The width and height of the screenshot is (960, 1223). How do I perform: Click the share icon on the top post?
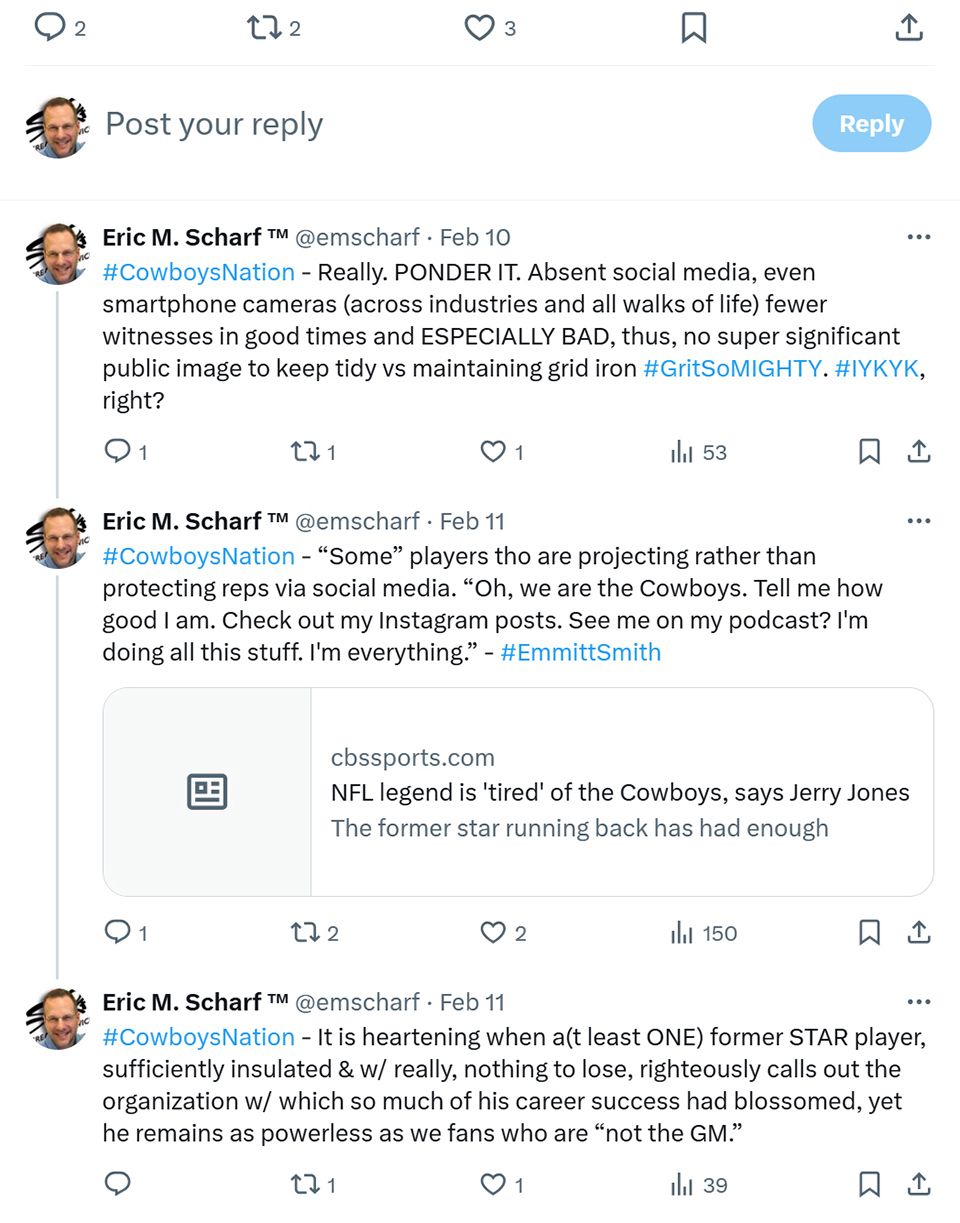pyautogui.click(x=908, y=28)
